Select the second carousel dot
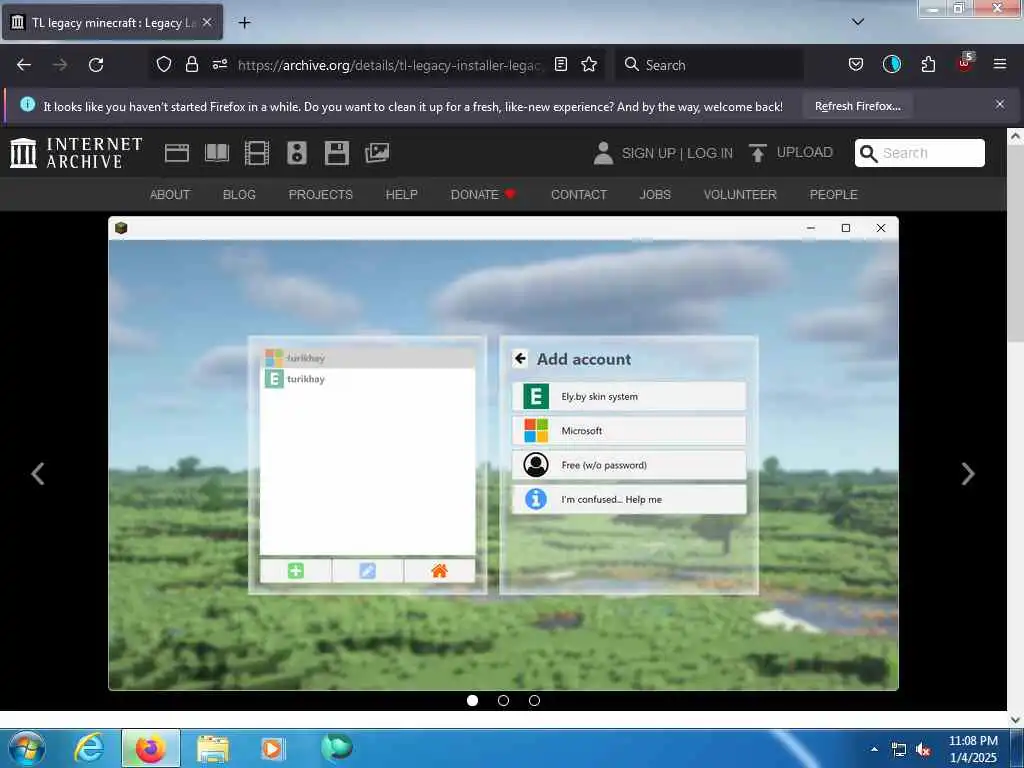This screenshot has width=1024, height=768. [503, 700]
